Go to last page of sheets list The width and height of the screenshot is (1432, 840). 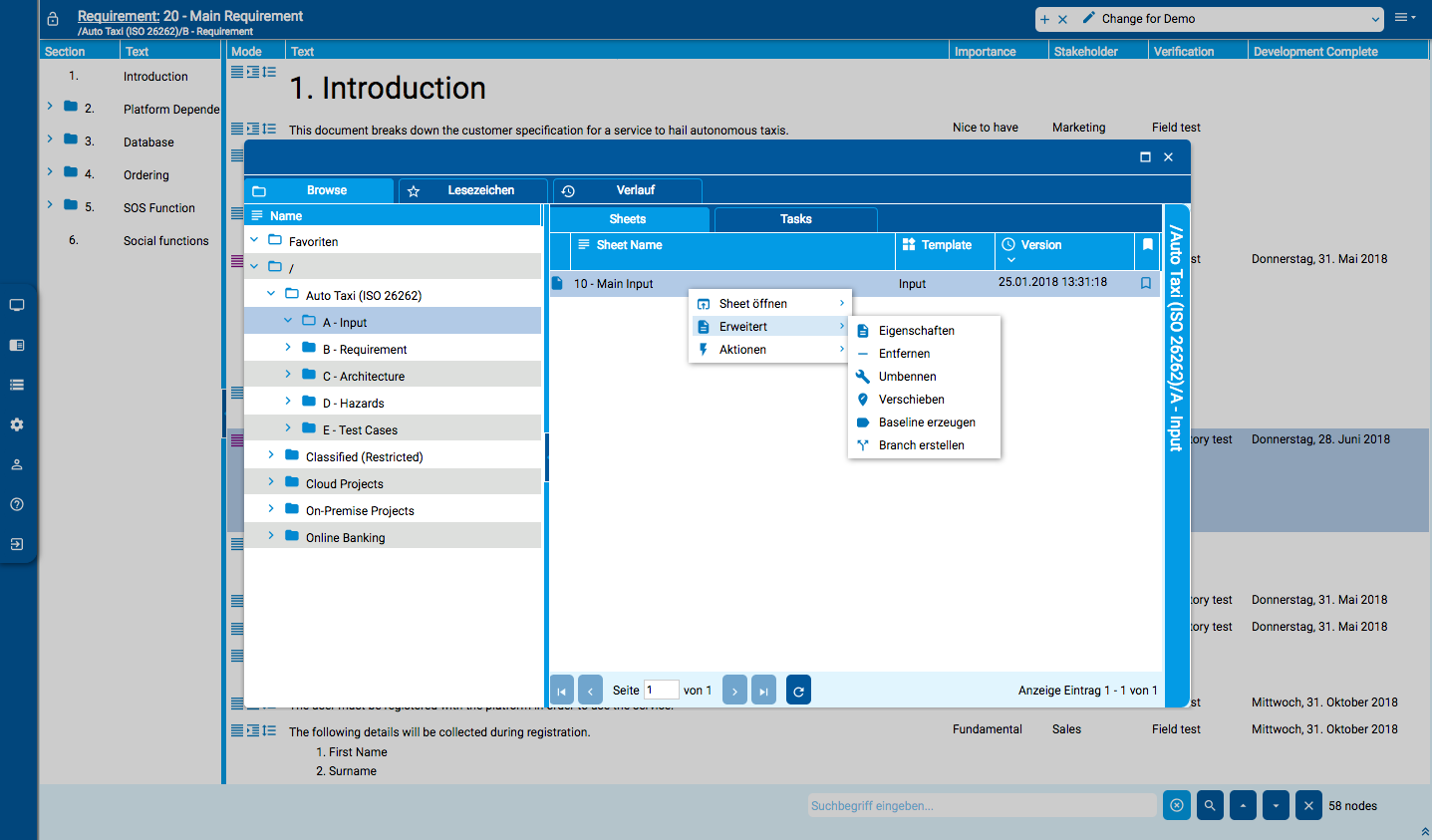[763, 691]
